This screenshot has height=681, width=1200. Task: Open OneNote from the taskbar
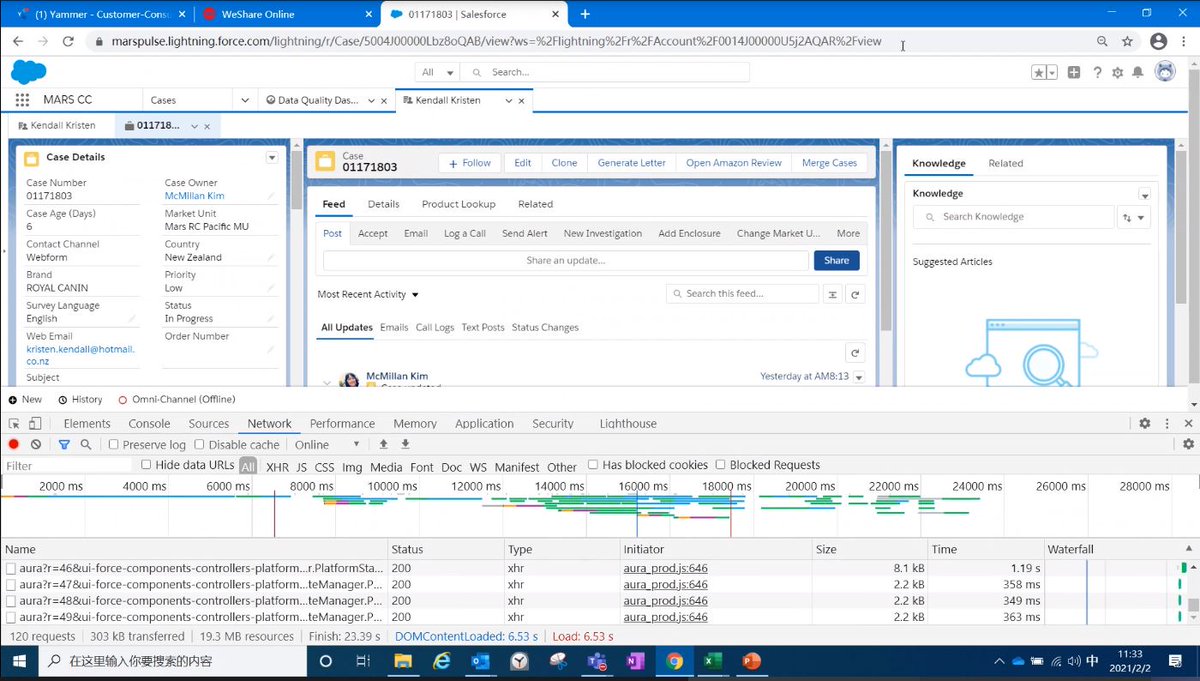pos(635,661)
